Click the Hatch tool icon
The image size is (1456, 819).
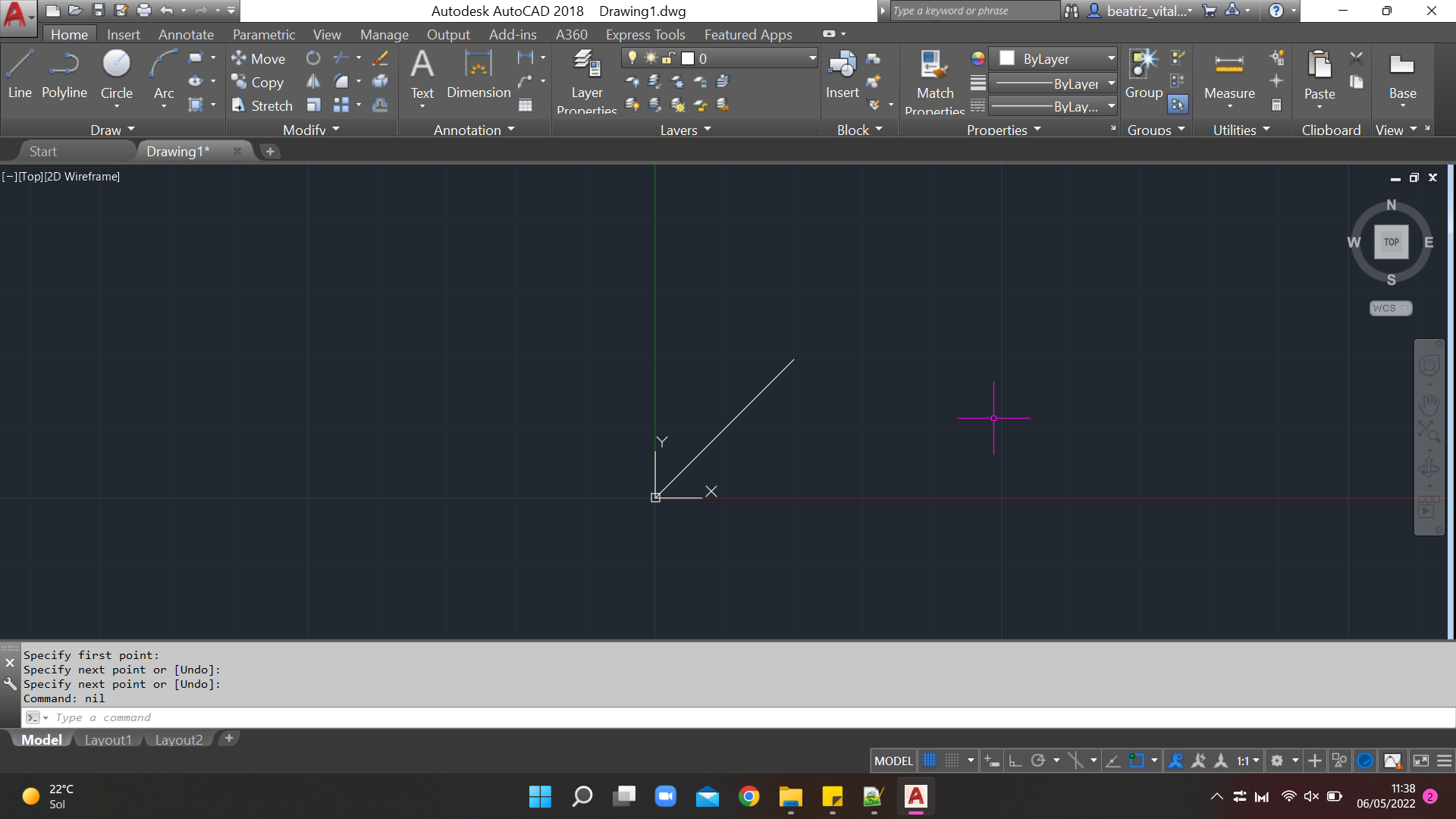pos(196,105)
